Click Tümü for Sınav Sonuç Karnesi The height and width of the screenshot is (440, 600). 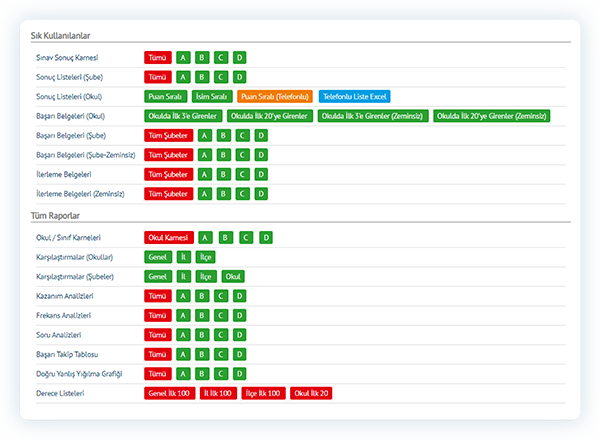coord(157,58)
